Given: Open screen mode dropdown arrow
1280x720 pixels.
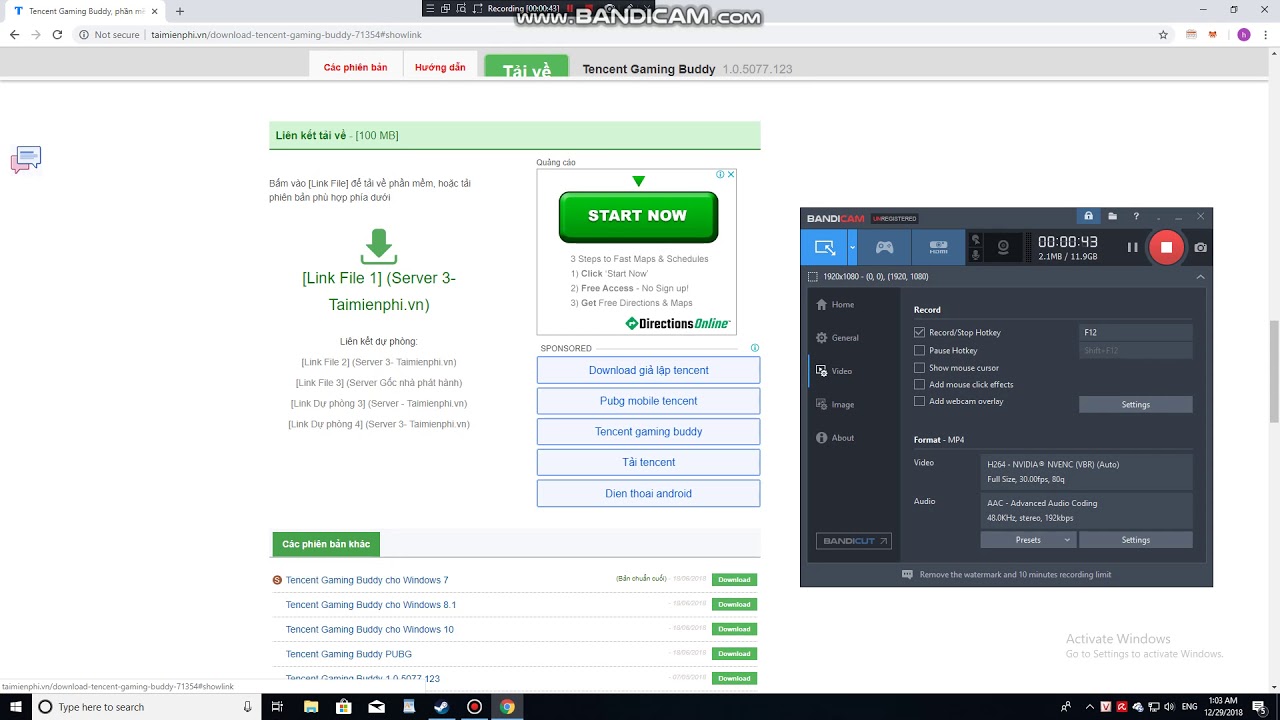Looking at the screenshot, I should (x=852, y=247).
